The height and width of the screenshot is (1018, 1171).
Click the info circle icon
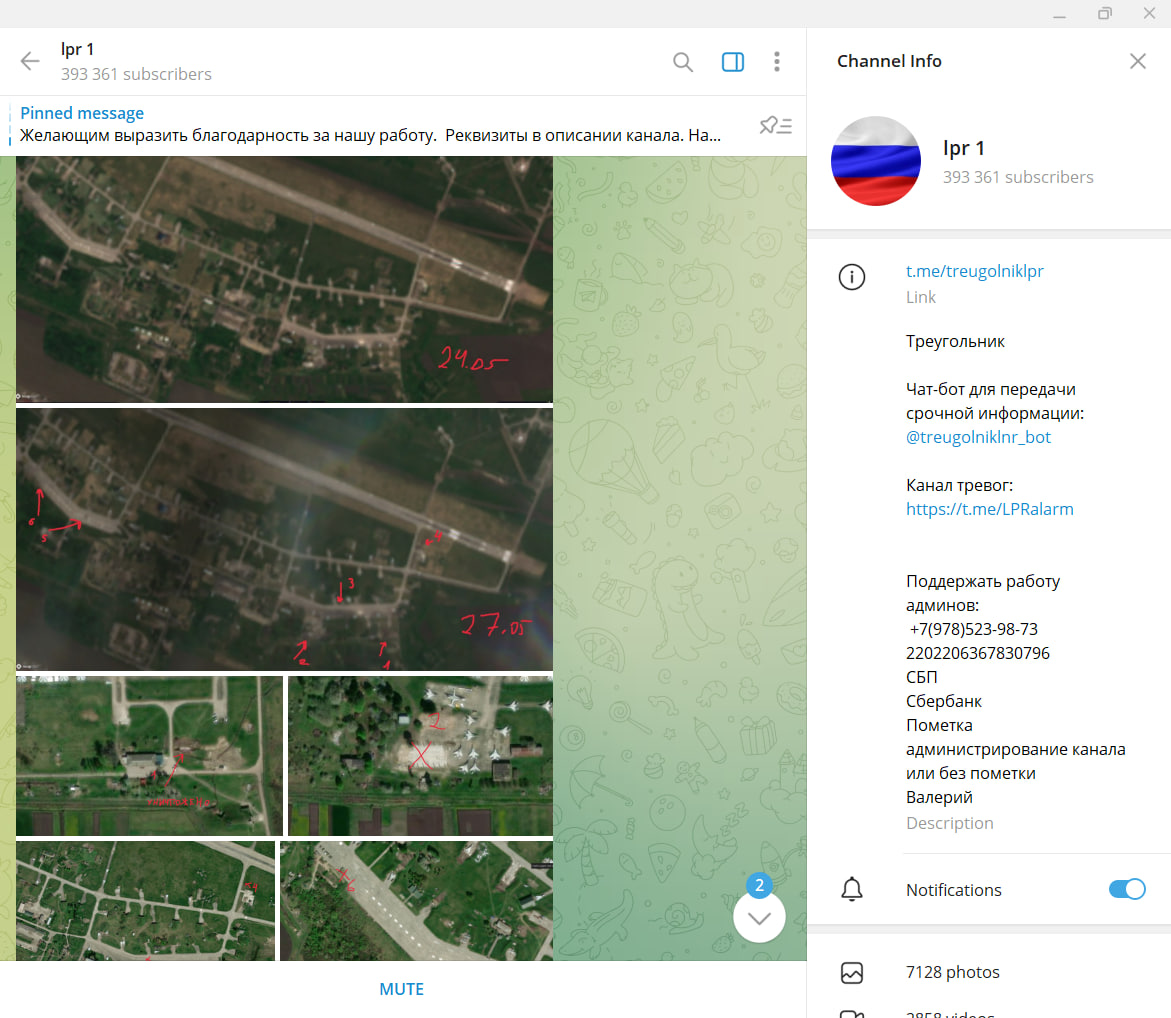click(x=852, y=278)
